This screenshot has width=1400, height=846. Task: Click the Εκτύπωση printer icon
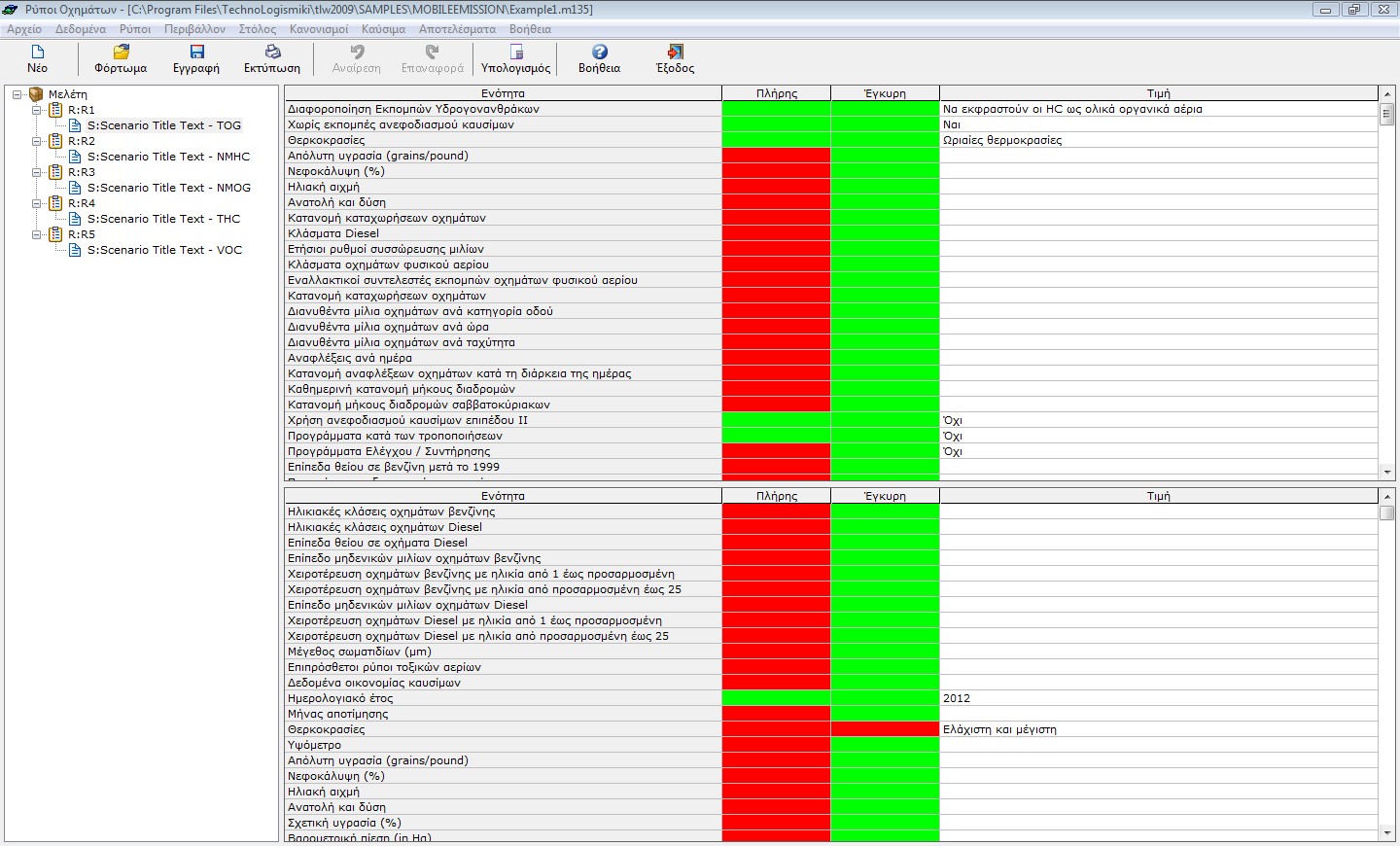(272, 52)
